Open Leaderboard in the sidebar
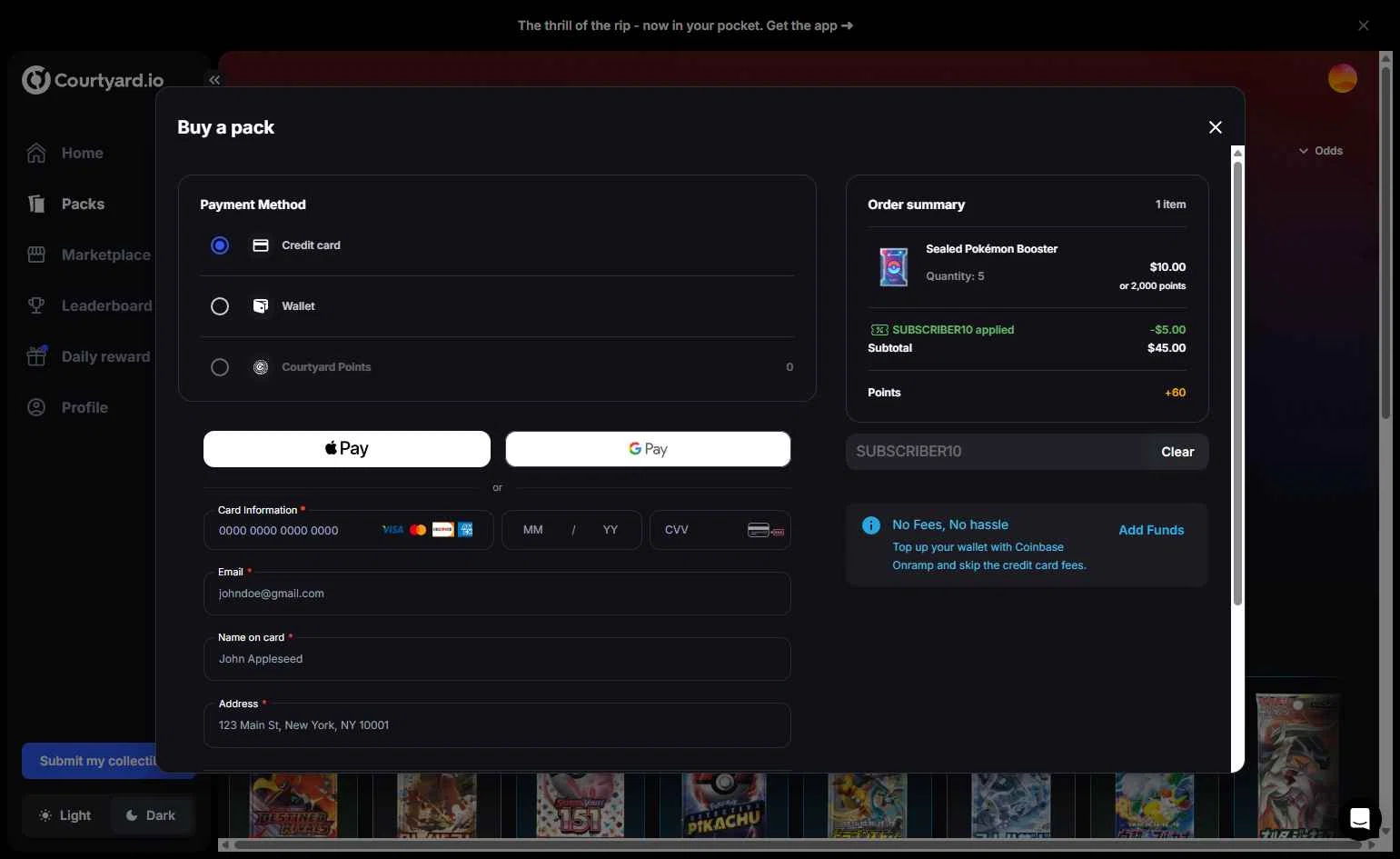Image resolution: width=1400 pixels, height=859 pixels. 89,305
